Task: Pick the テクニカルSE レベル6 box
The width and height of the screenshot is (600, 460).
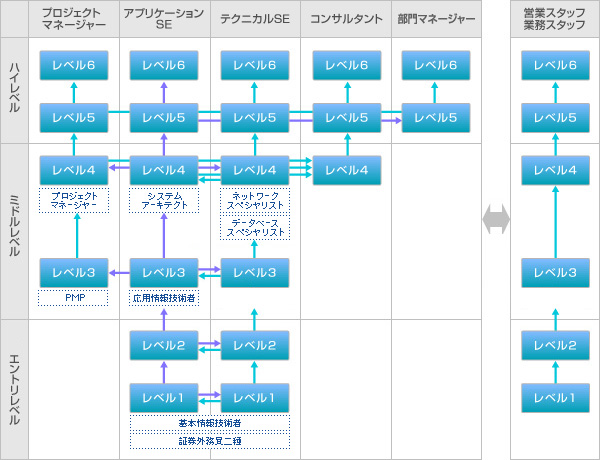Action: pyautogui.click(x=255, y=65)
